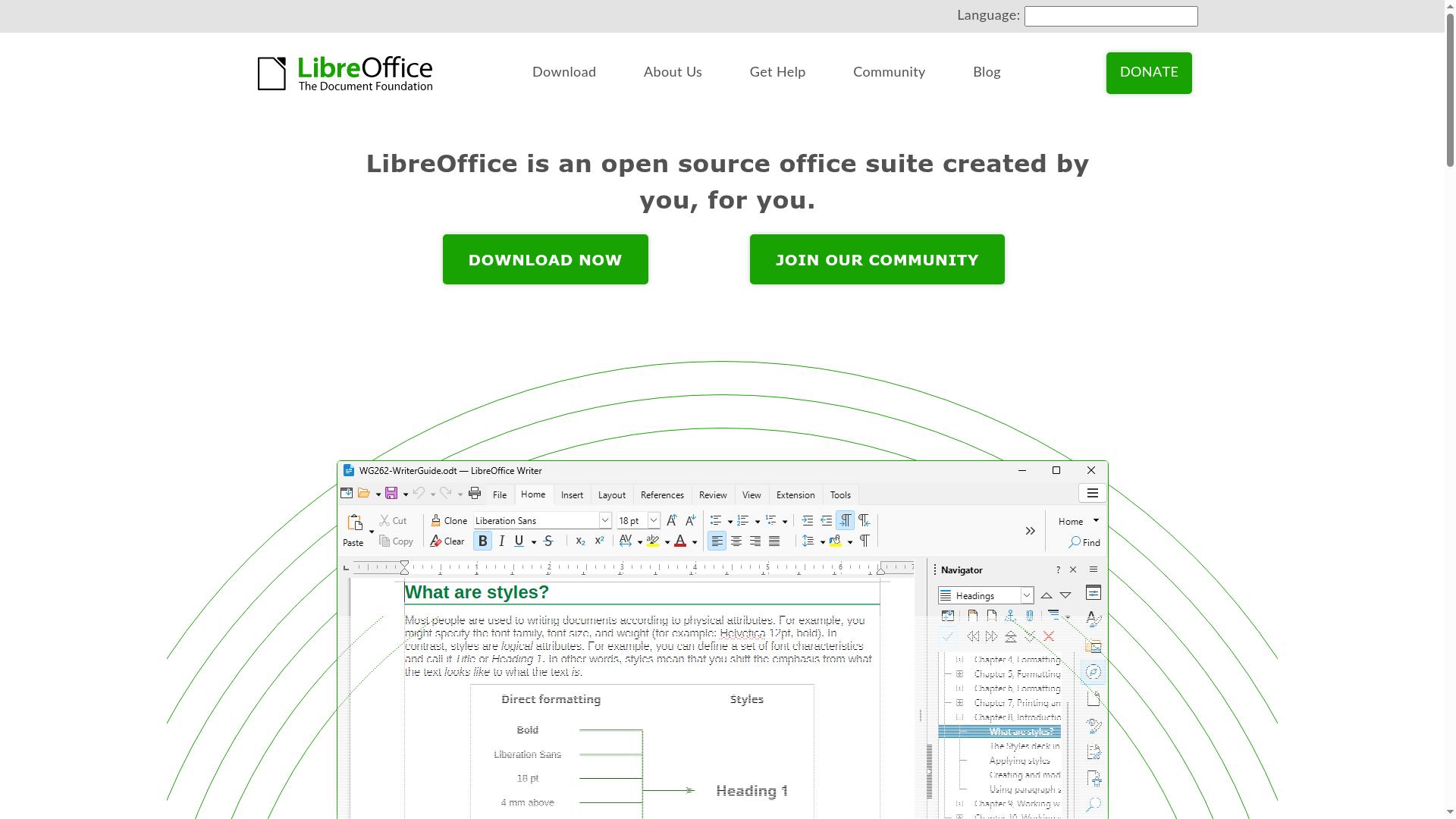The height and width of the screenshot is (819, 1456).
Task: Click the LibreOffice logo in the header
Action: 345,74
